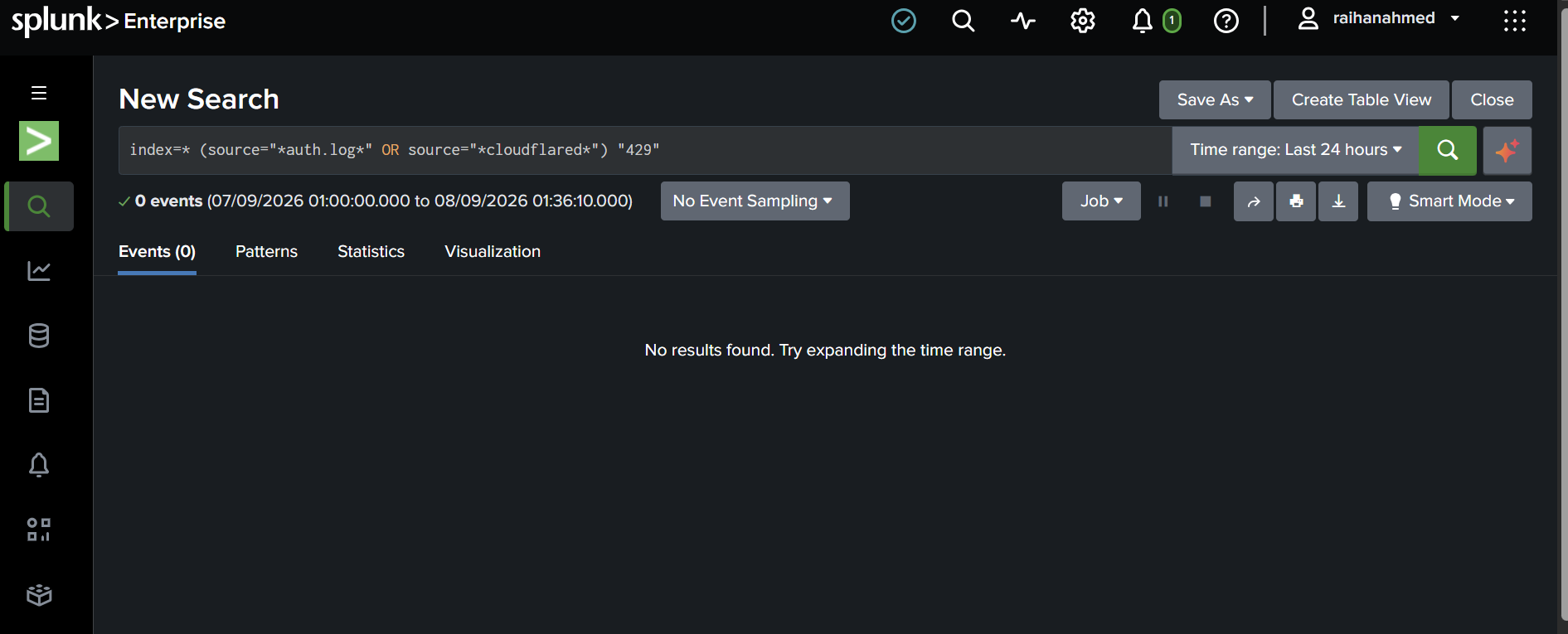Image resolution: width=1568 pixels, height=634 pixels.
Task: Switch to the Visualization tab
Action: [x=493, y=252]
